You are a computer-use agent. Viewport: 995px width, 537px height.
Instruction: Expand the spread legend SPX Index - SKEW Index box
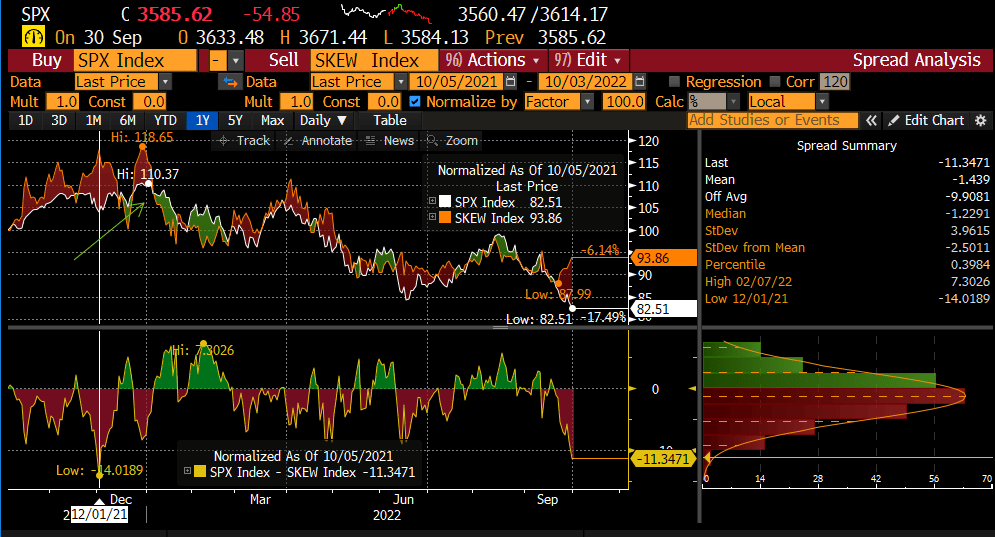pyautogui.click(x=187, y=471)
